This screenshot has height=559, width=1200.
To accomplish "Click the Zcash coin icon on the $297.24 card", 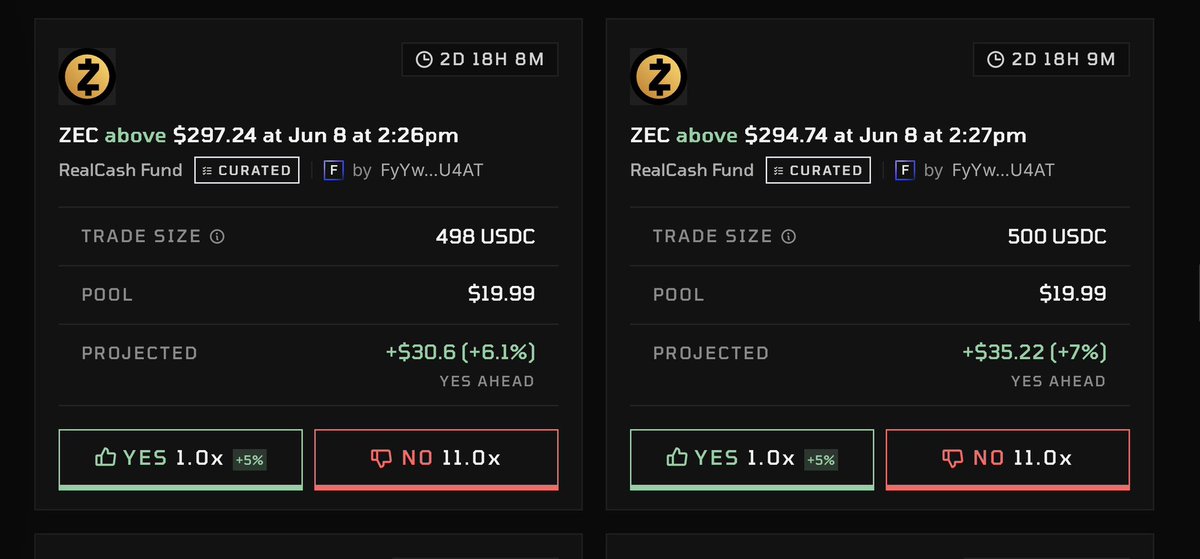I will [88, 77].
